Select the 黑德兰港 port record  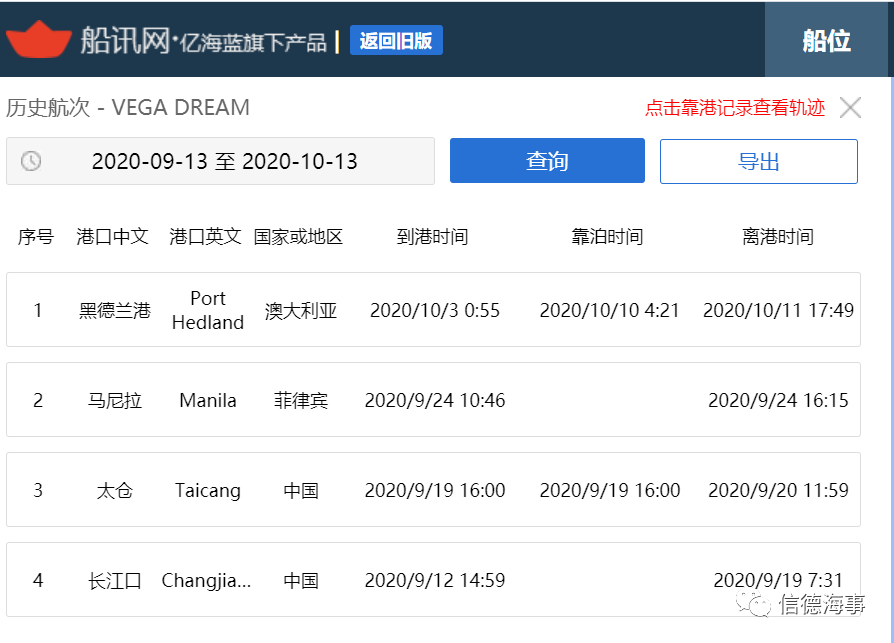pos(433,310)
